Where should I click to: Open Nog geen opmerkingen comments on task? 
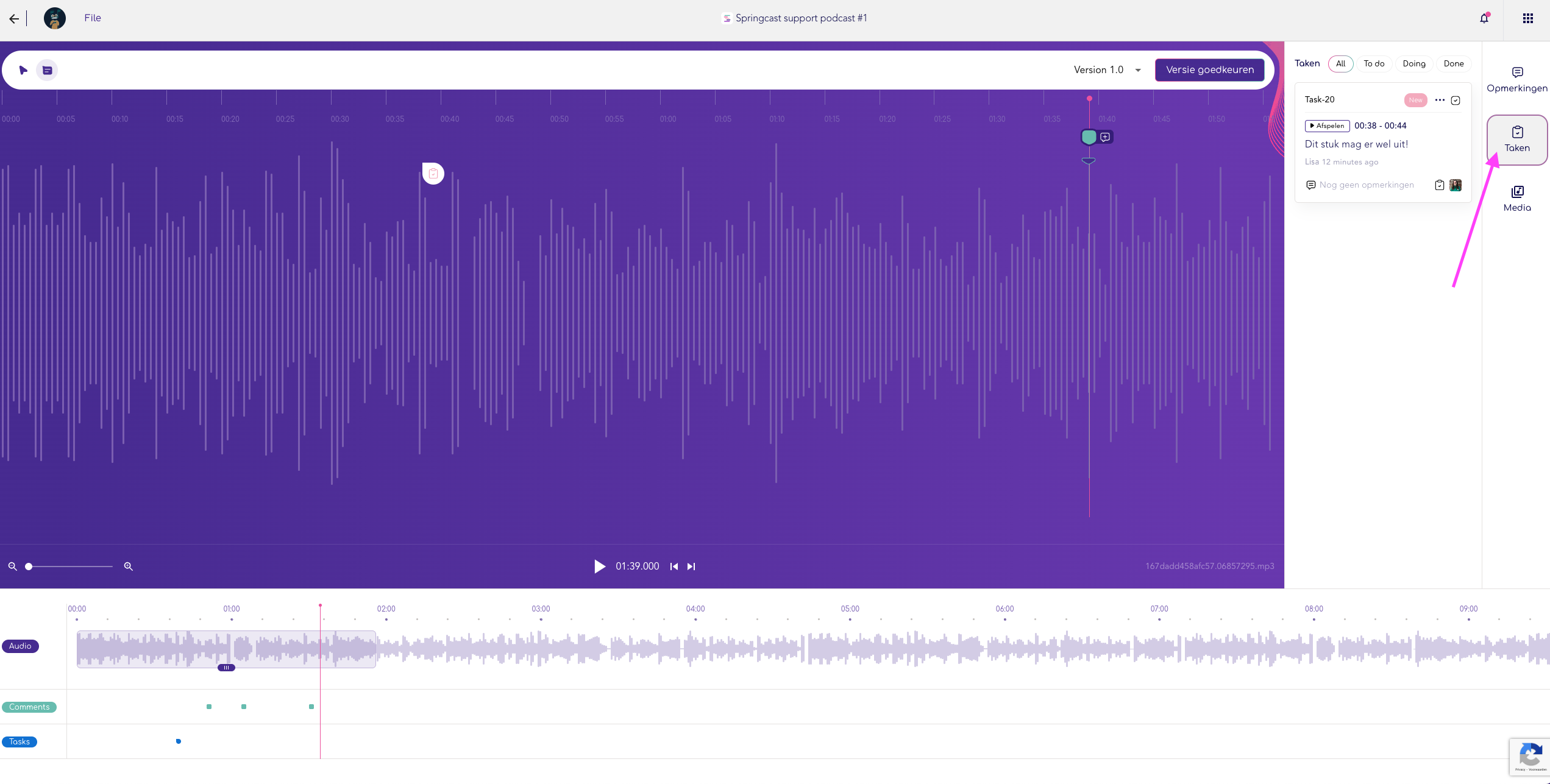(1360, 185)
